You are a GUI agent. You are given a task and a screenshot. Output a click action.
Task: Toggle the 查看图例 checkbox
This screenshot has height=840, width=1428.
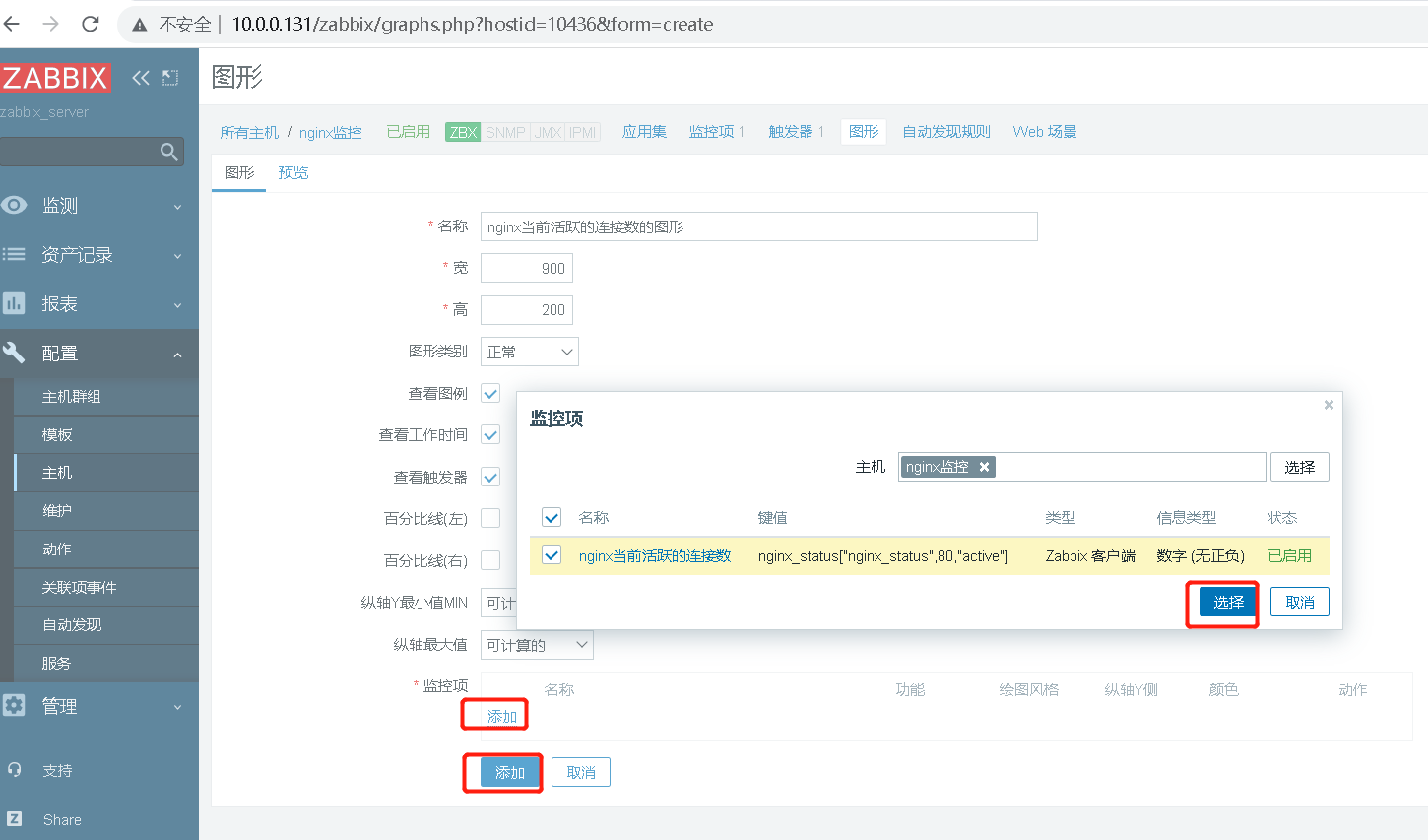click(490, 393)
